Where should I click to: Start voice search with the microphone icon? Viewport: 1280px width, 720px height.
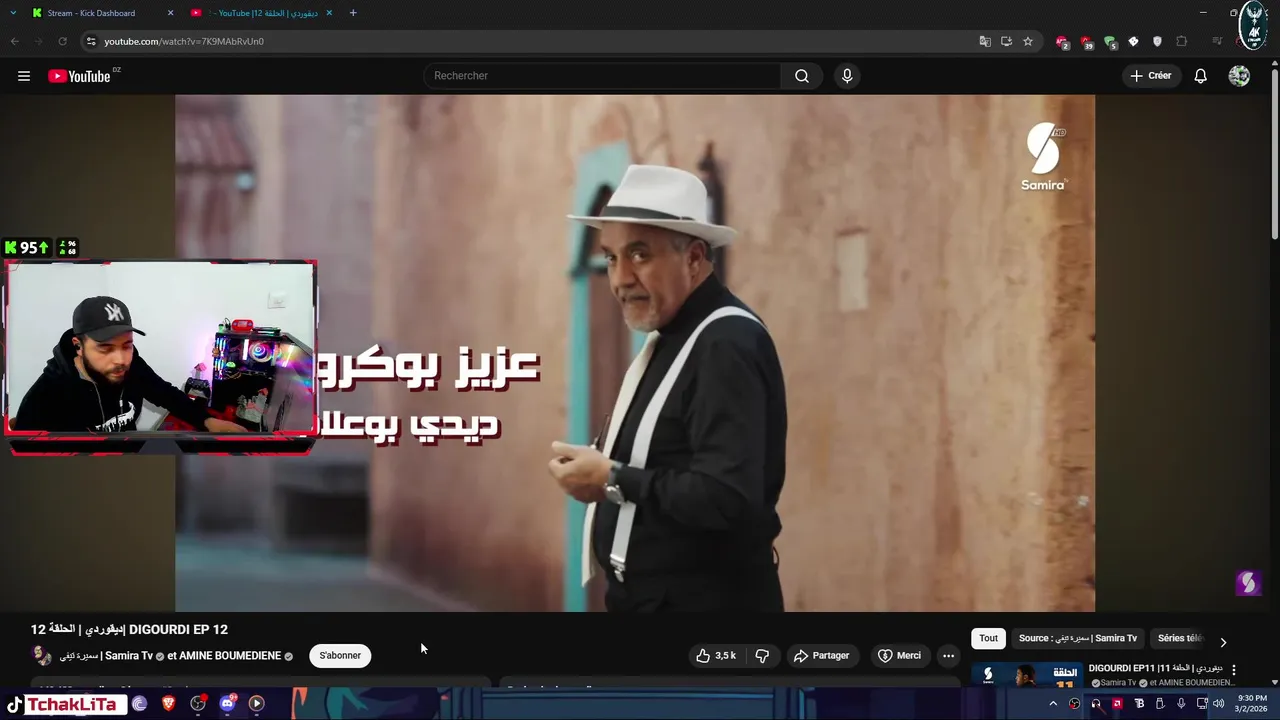(847, 76)
